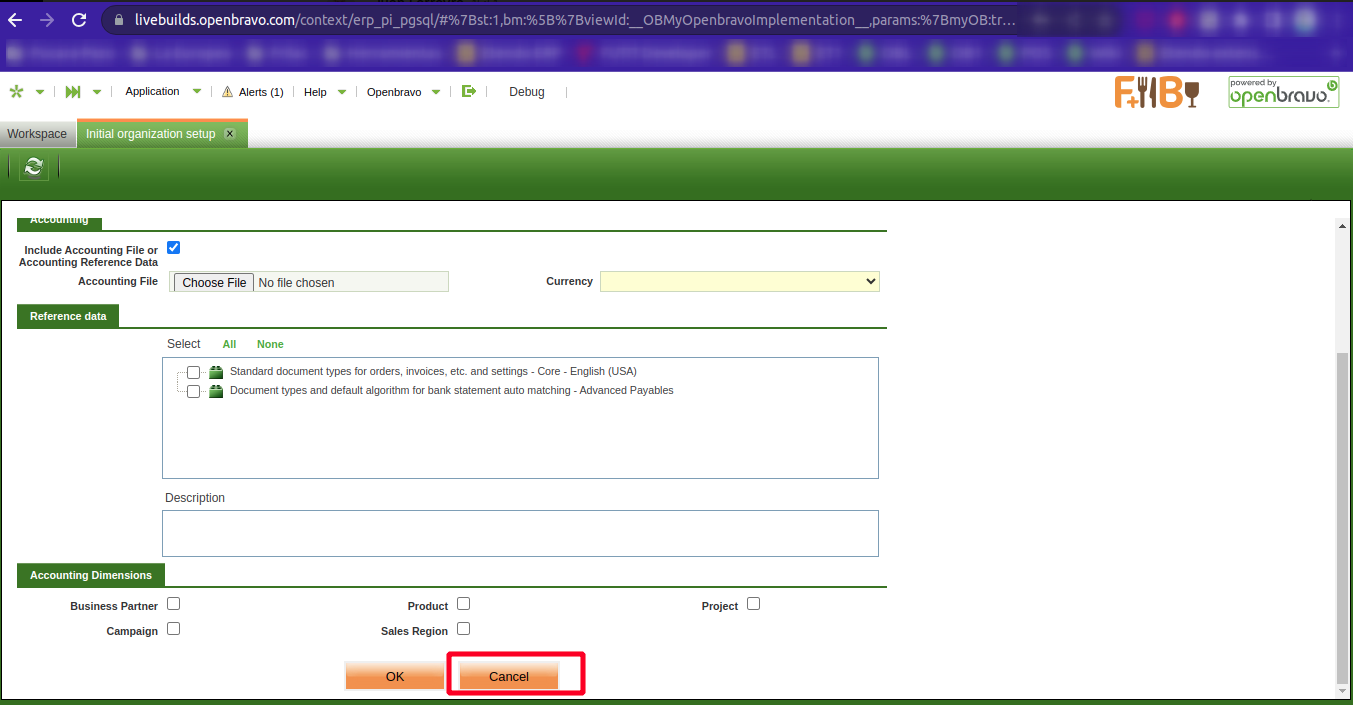Close the Initial organization setup tab
The height and width of the screenshot is (705, 1353).
point(230,134)
